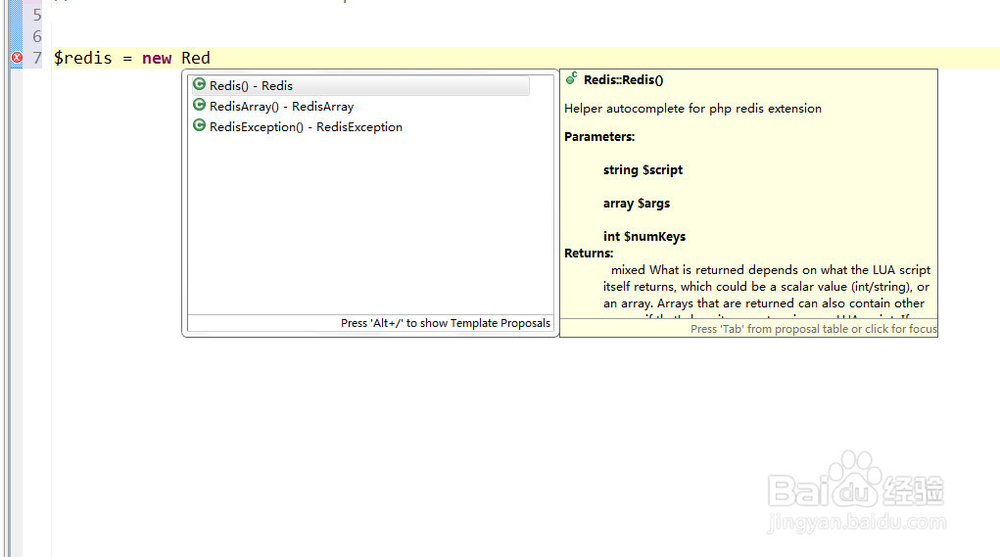Click the 'Returns:' heading in documentation
Image resolution: width=1000 pixels, height=557 pixels.
point(589,253)
